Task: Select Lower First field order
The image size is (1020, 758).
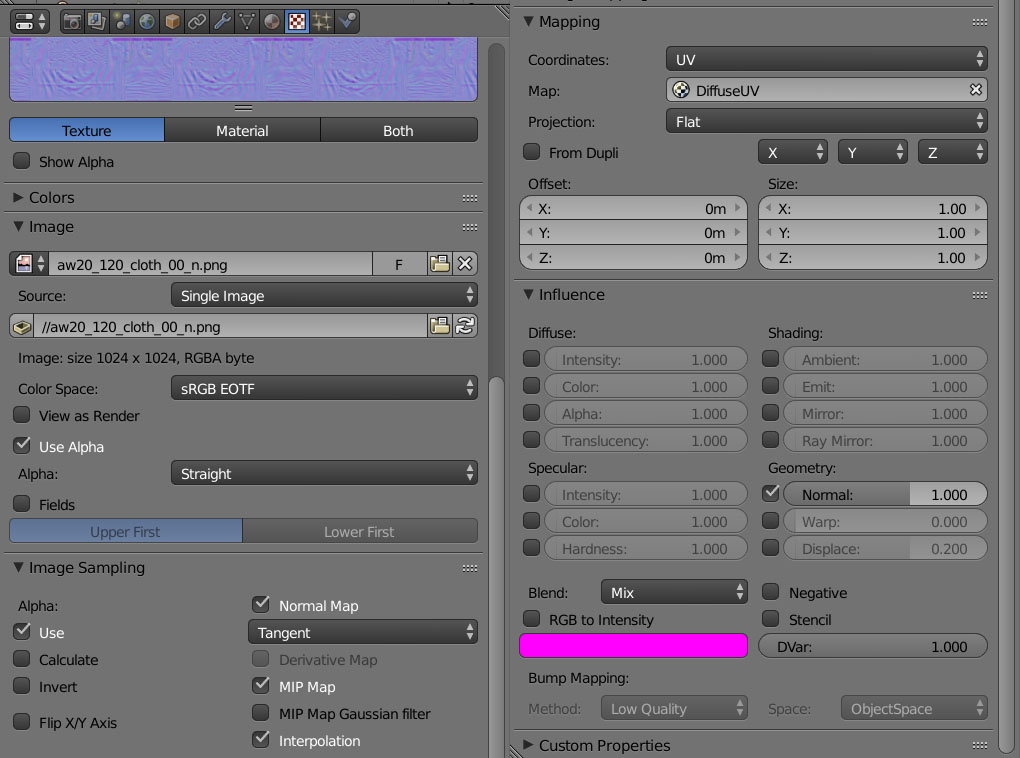Action: pos(360,531)
